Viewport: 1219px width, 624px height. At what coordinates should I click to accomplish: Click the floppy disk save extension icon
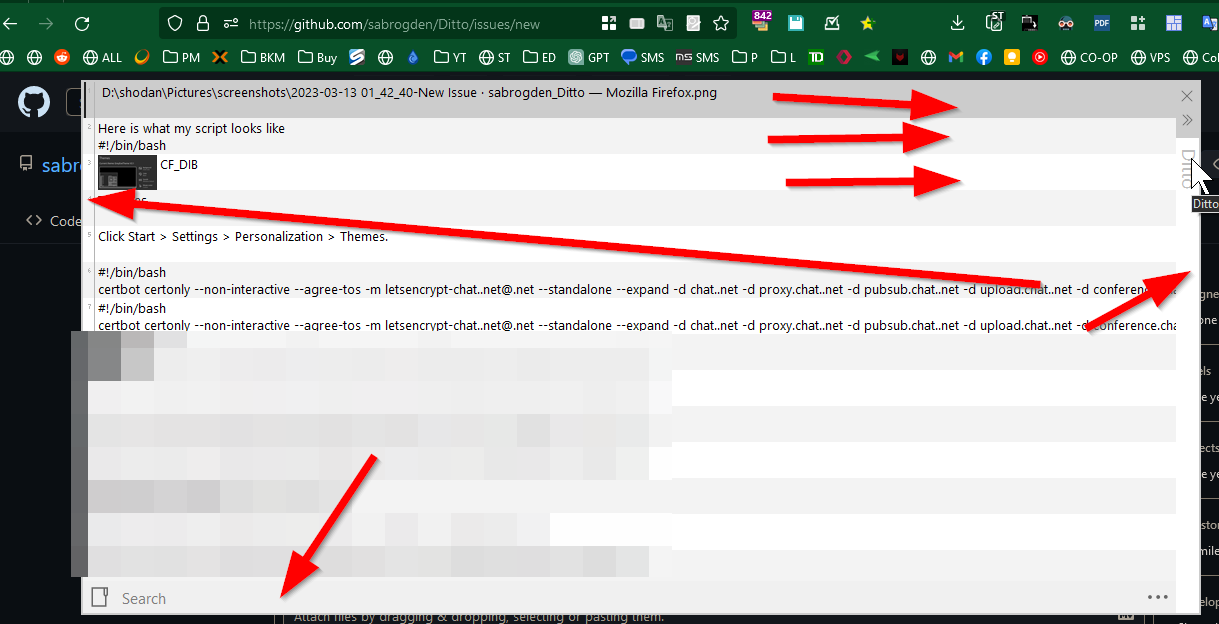795,22
